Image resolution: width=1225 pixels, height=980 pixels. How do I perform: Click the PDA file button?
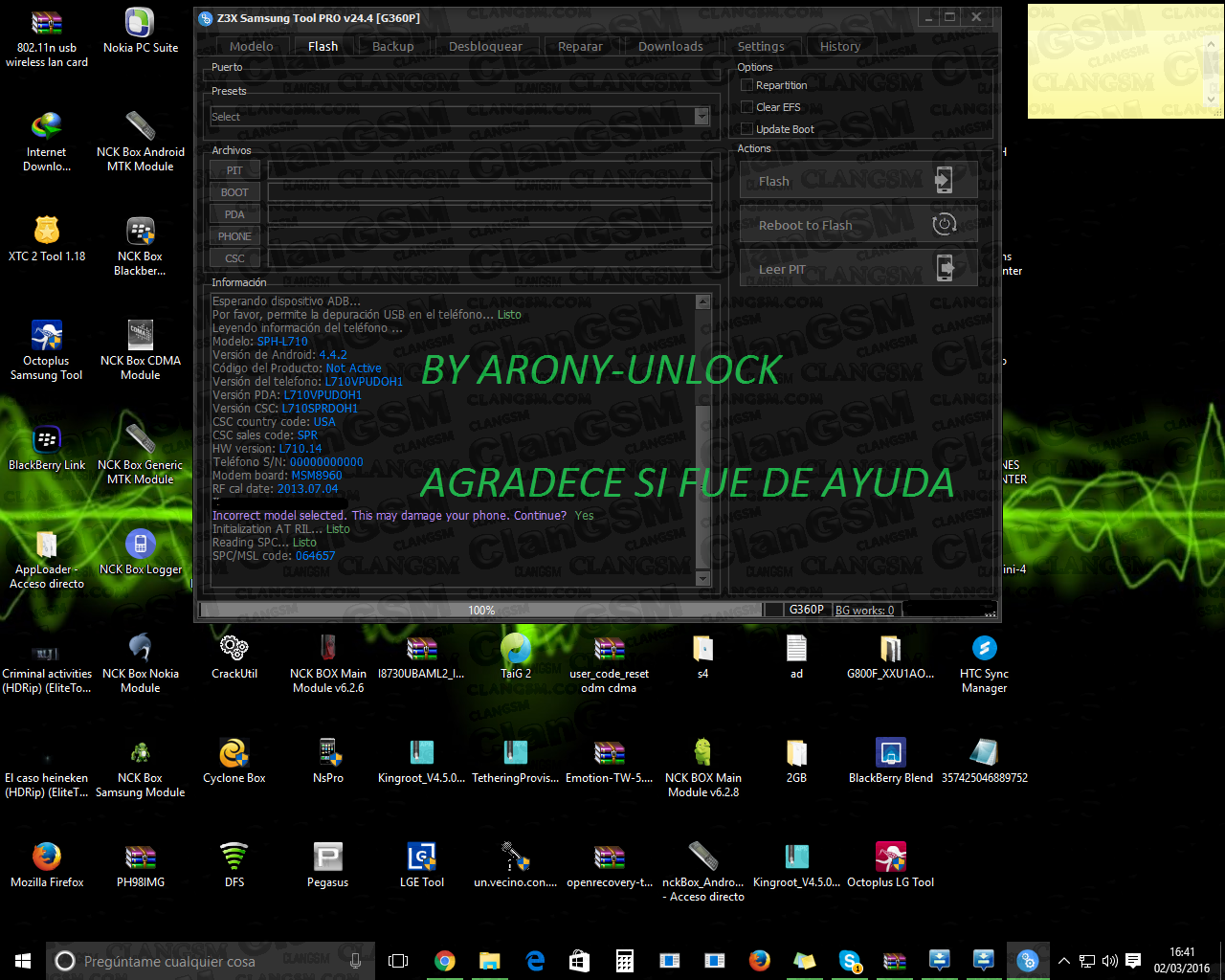click(234, 214)
